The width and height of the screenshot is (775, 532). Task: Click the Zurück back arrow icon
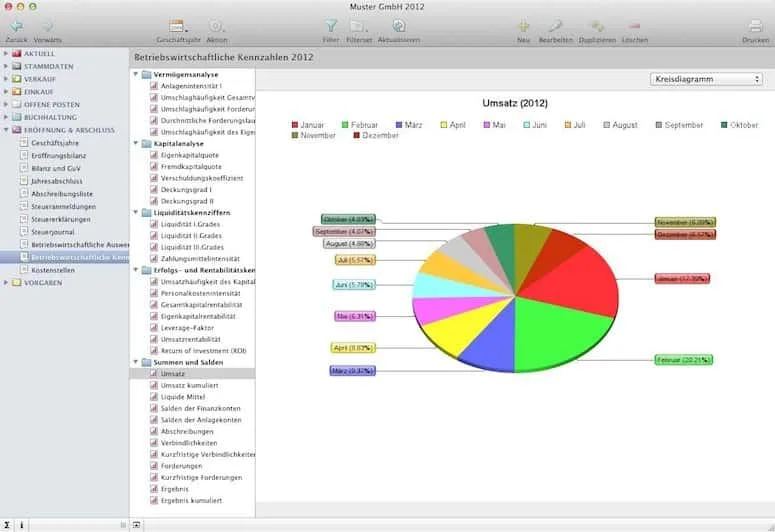[x=16, y=26]
